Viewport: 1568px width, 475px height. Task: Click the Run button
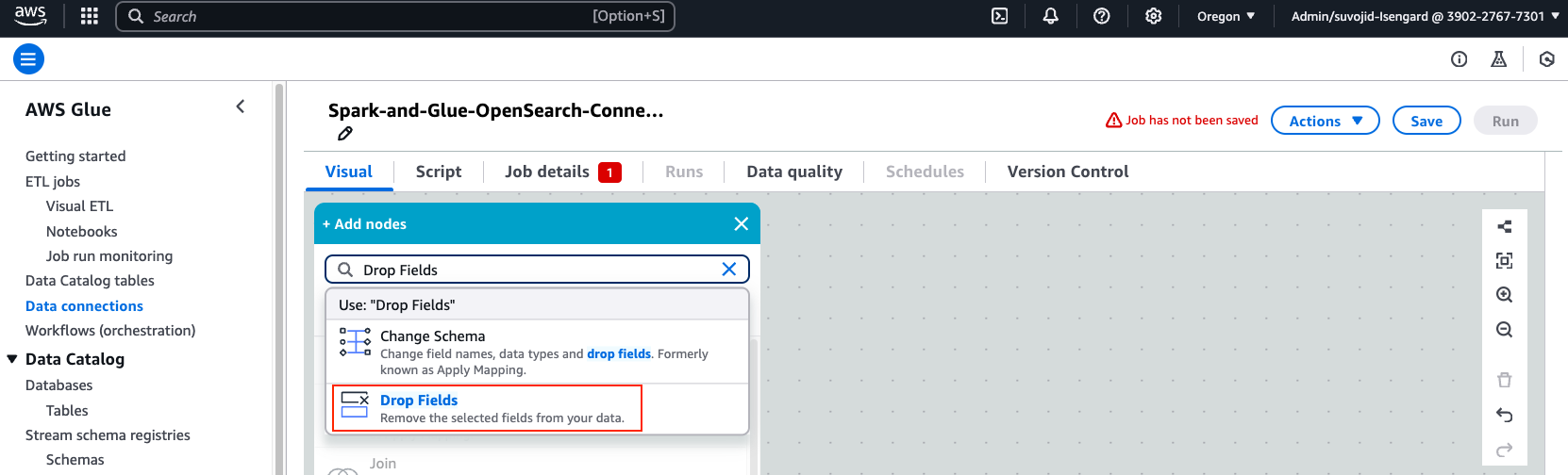[1506, 121]
